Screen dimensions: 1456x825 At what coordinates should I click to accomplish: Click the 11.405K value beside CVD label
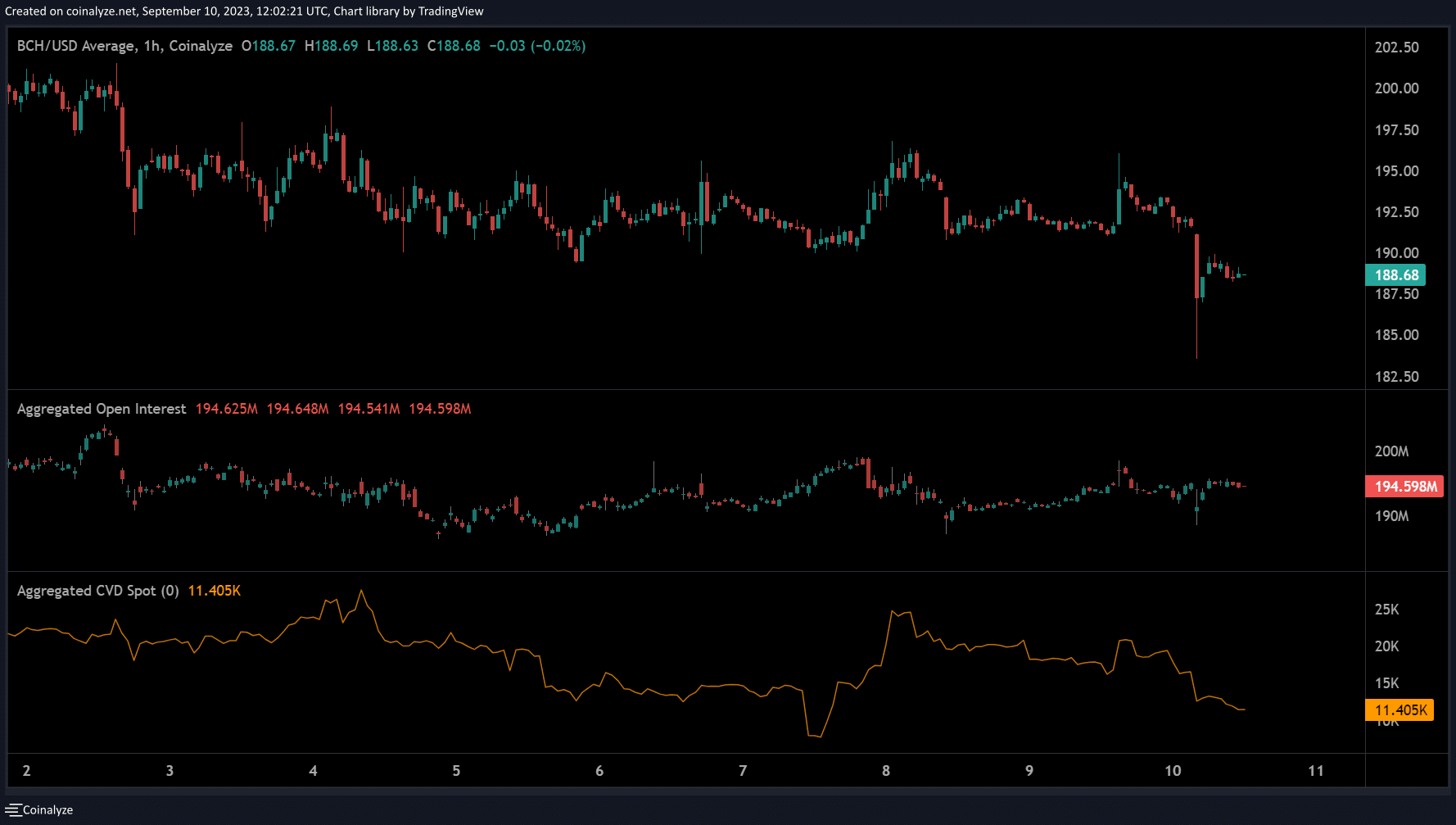(215, 591)
